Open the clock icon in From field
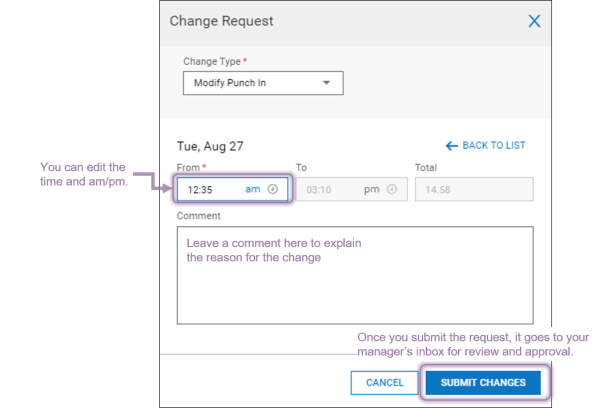Image resolution: width=600 pixels, height=408 pixels. [272, 189]
